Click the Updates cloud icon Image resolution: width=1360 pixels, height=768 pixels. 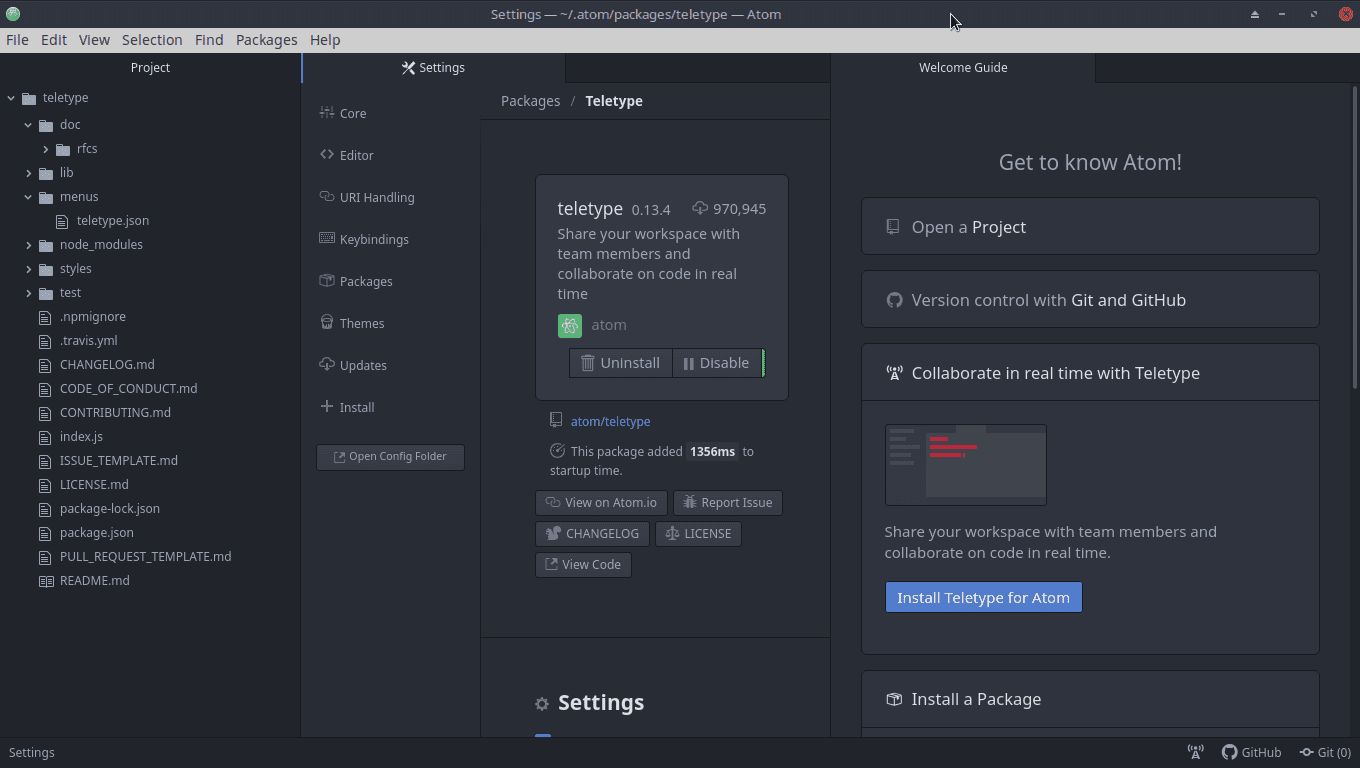tap(327, 365)
